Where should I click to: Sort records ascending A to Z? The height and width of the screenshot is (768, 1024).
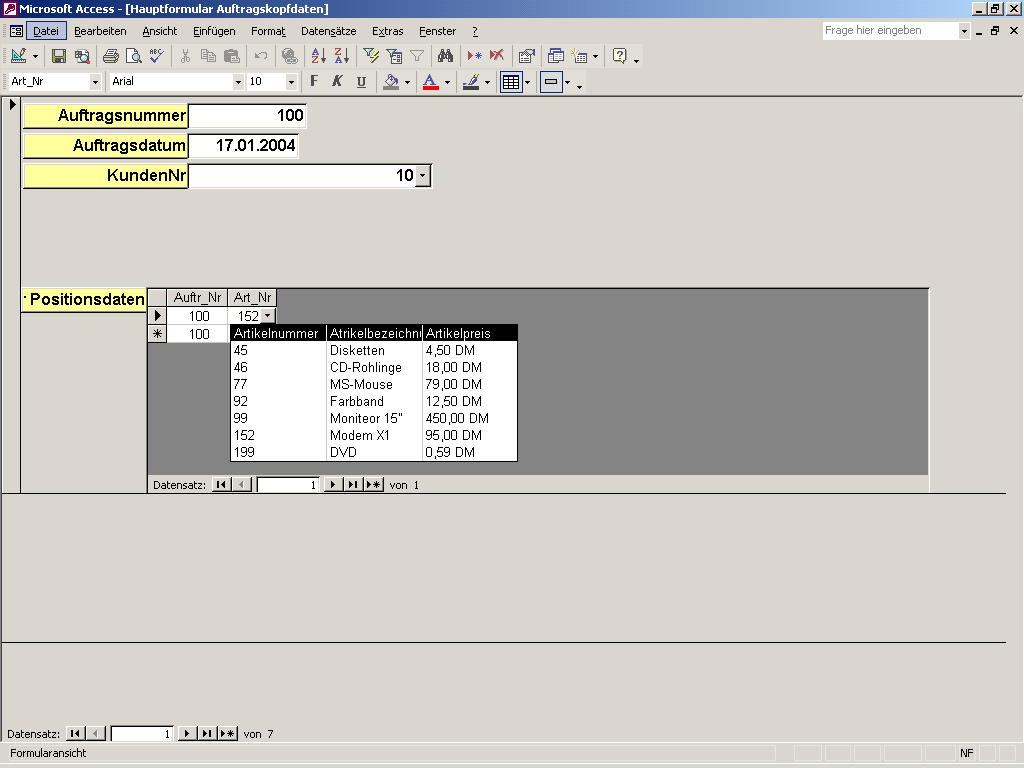click(319, 56)
